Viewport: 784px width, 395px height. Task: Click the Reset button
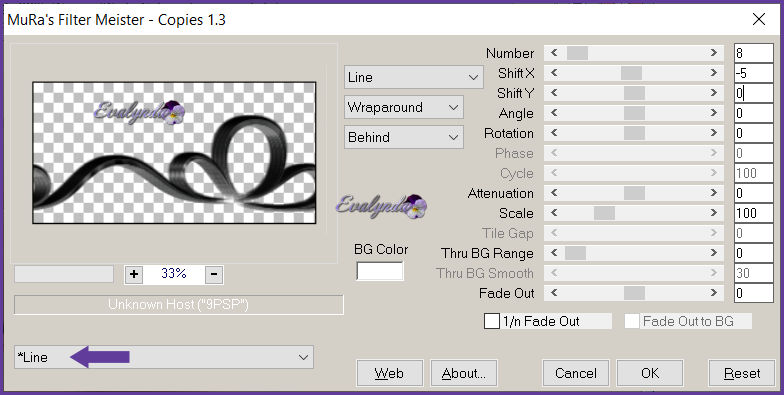[x=742, y=374]
